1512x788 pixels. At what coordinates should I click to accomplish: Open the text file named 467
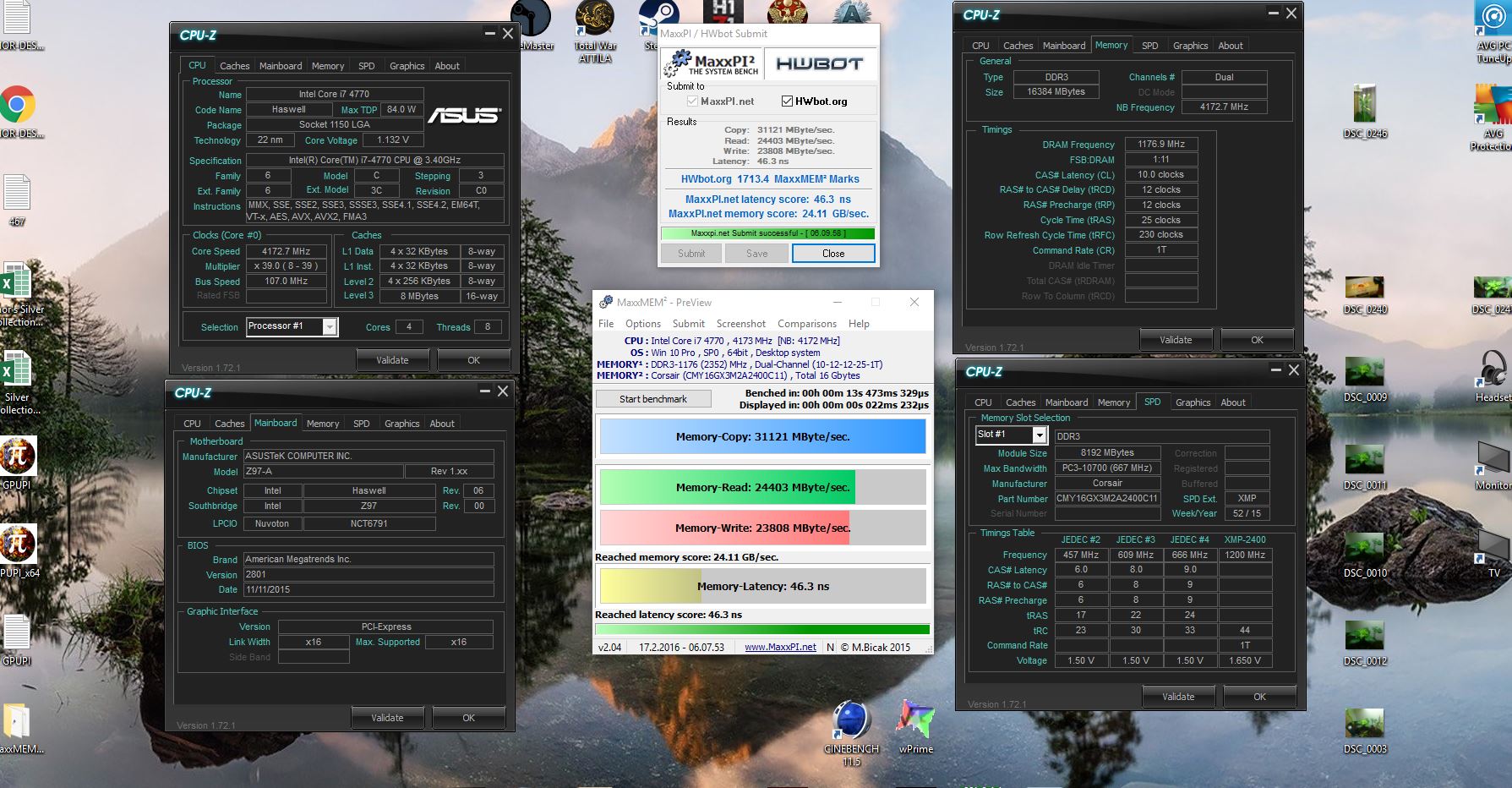(17, 200)
